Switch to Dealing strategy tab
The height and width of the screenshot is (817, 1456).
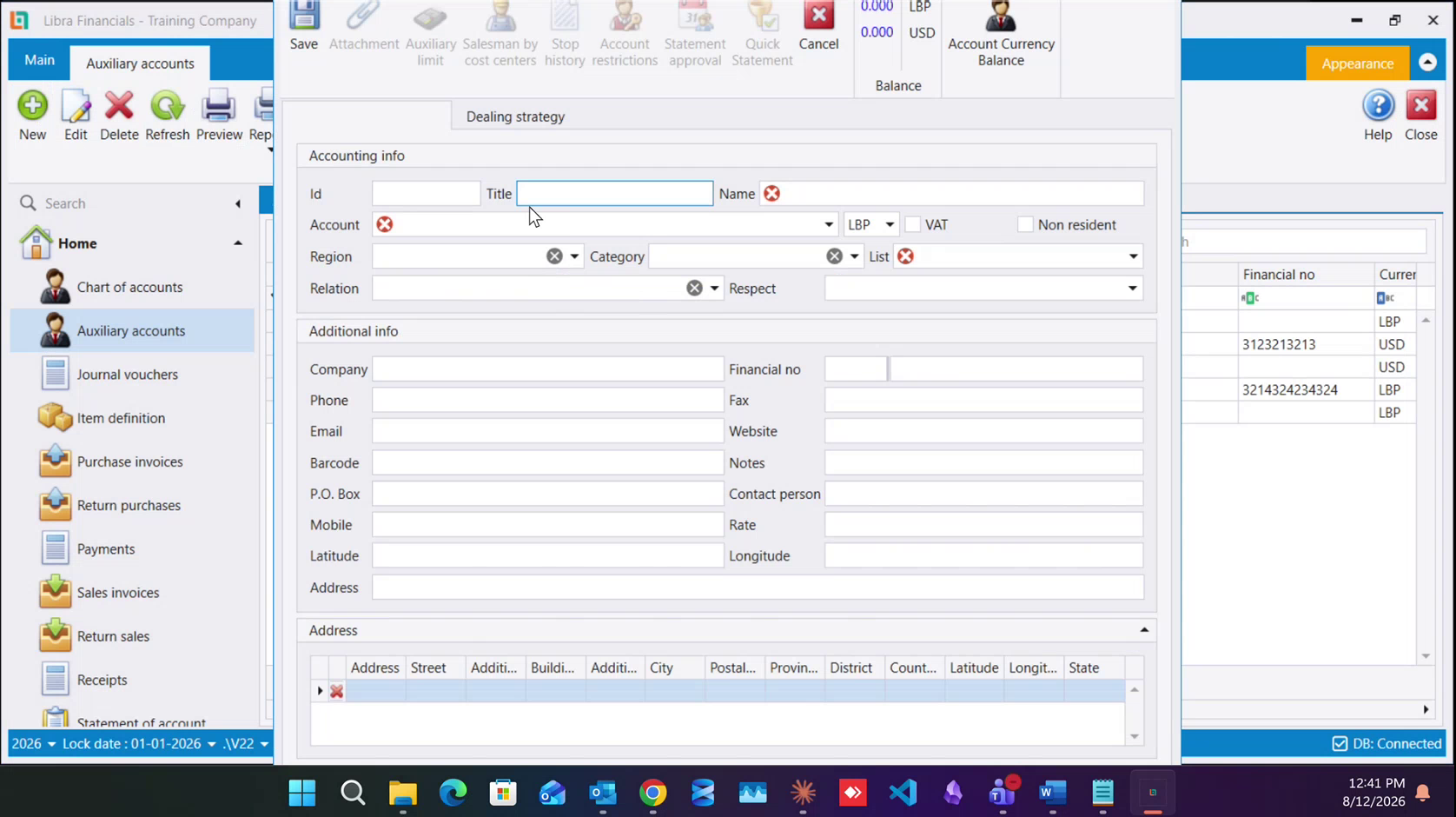click(x=515, y=116)
